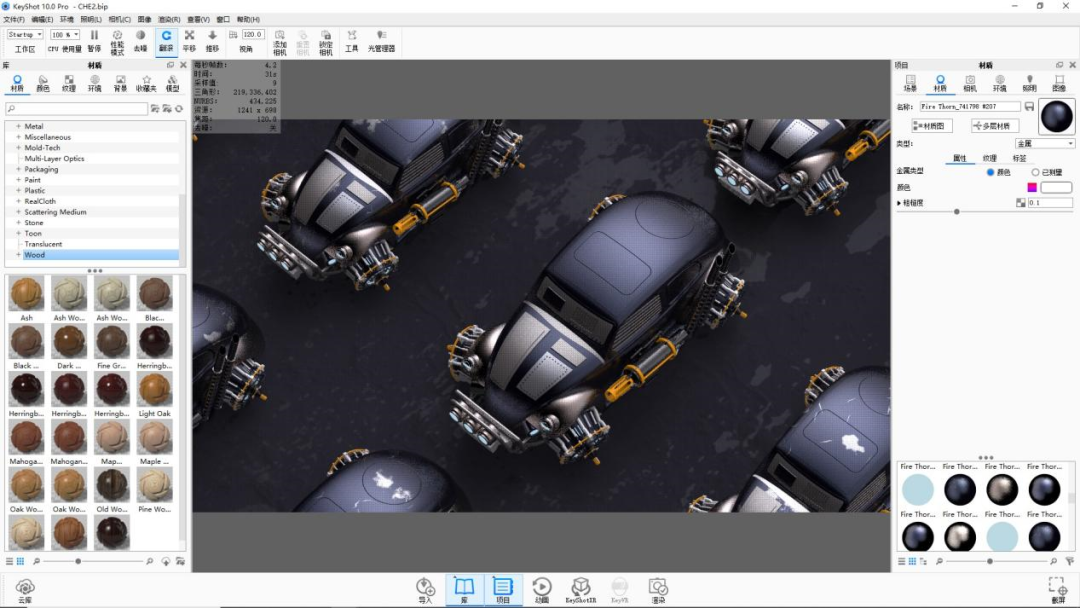This screenshot has width=1080, height=608.
Task: Open the Startup workspace dropdown
Action: click(25, 34)
